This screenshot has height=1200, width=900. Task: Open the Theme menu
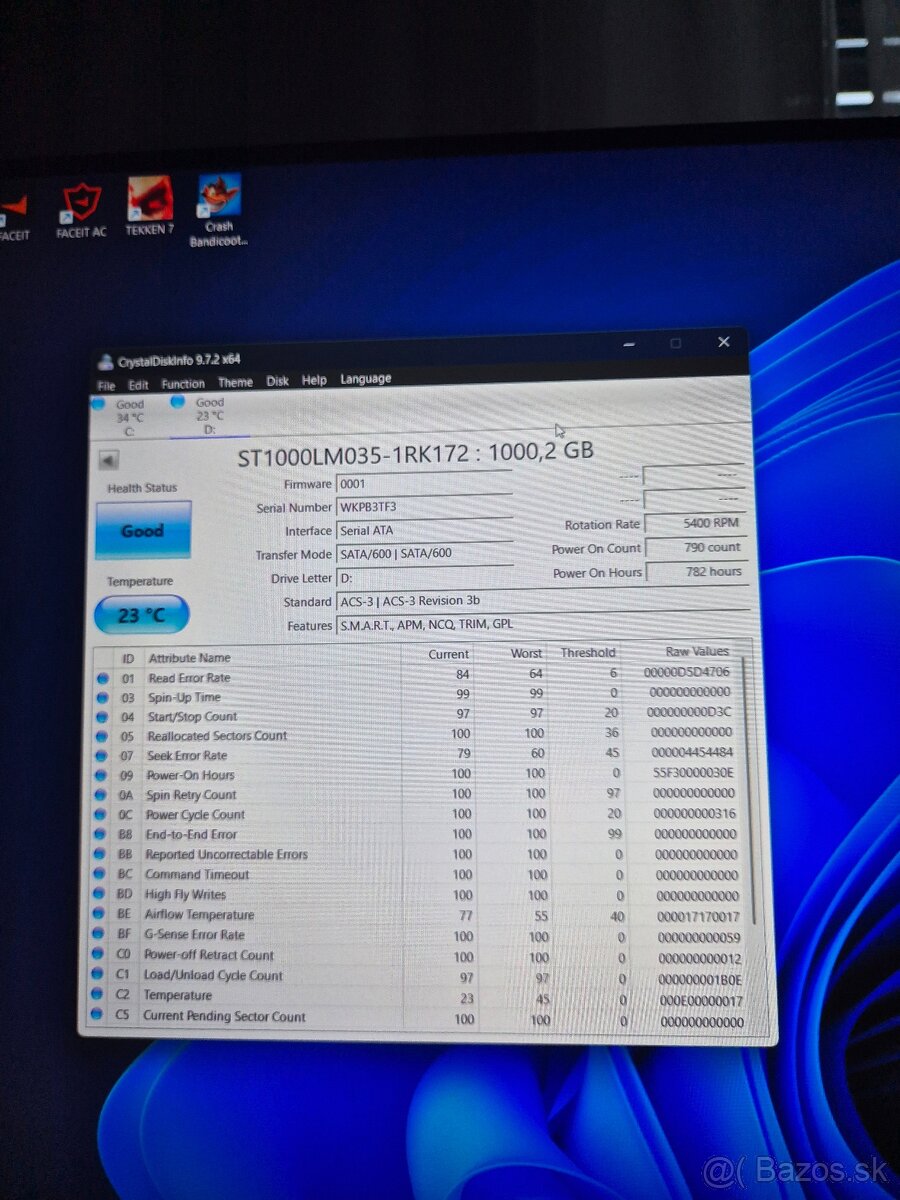click(x=235, y=381)
